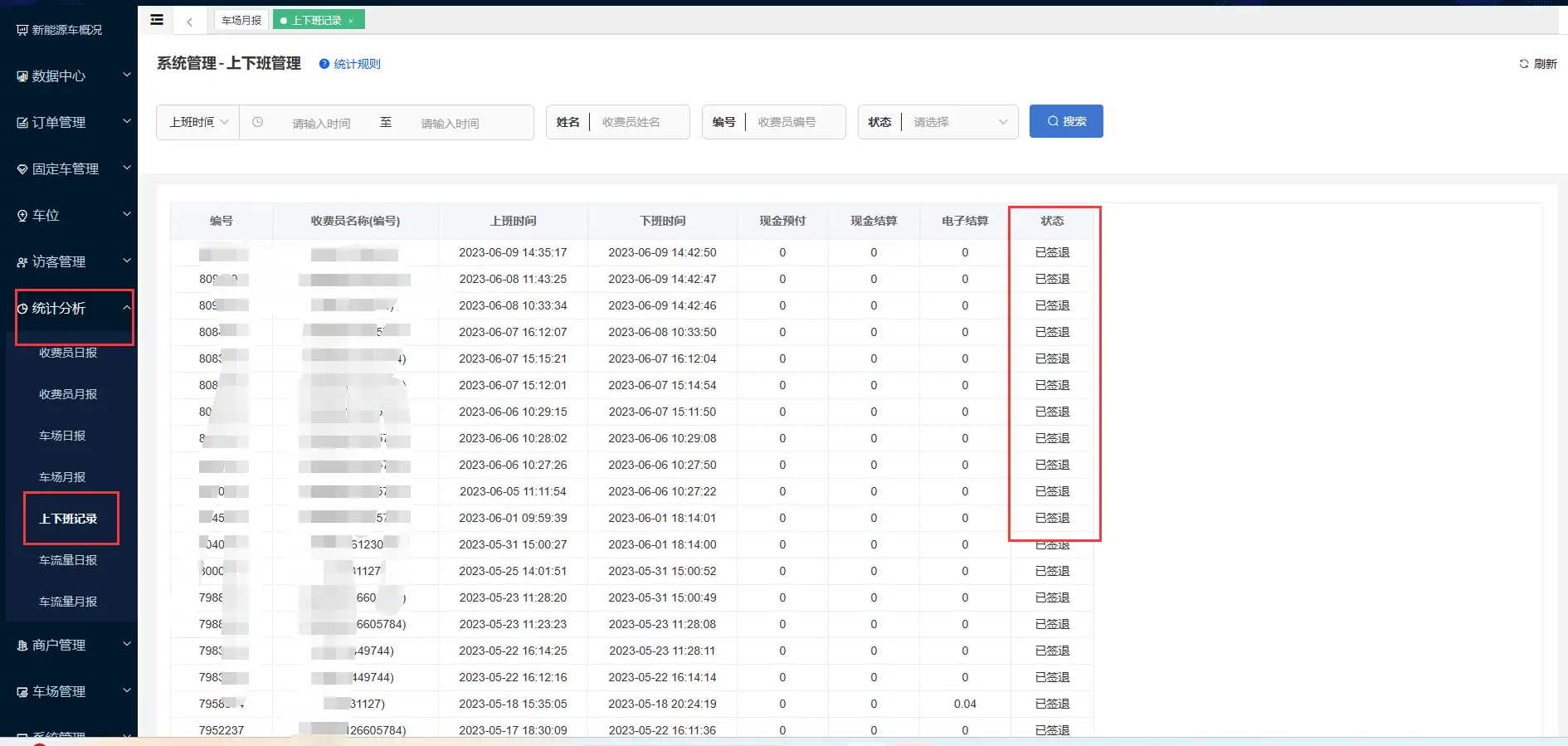
Task: Click the clock icon in time range field
Action: click(258, 122)
